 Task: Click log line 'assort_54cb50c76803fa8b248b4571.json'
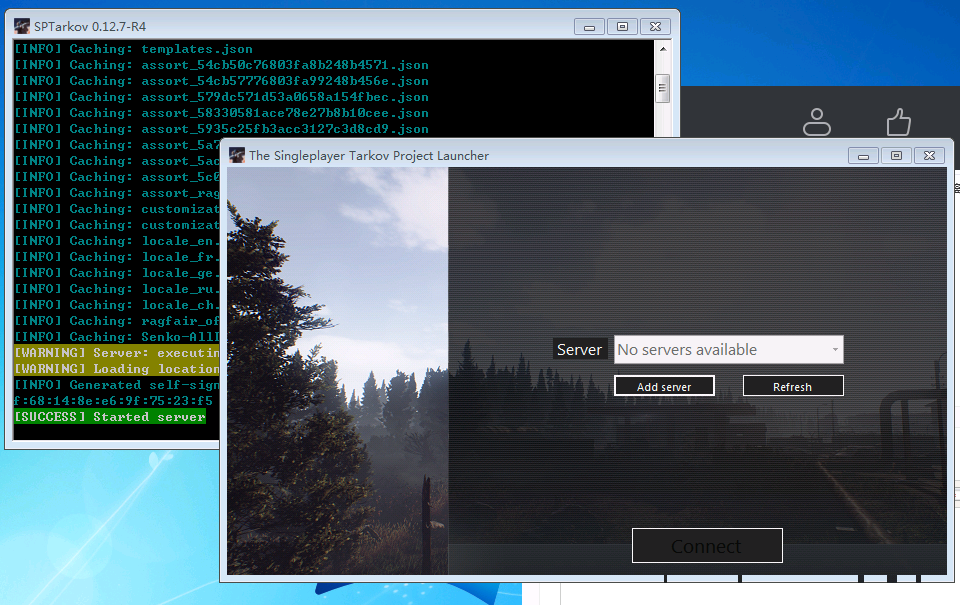(221, 65)
